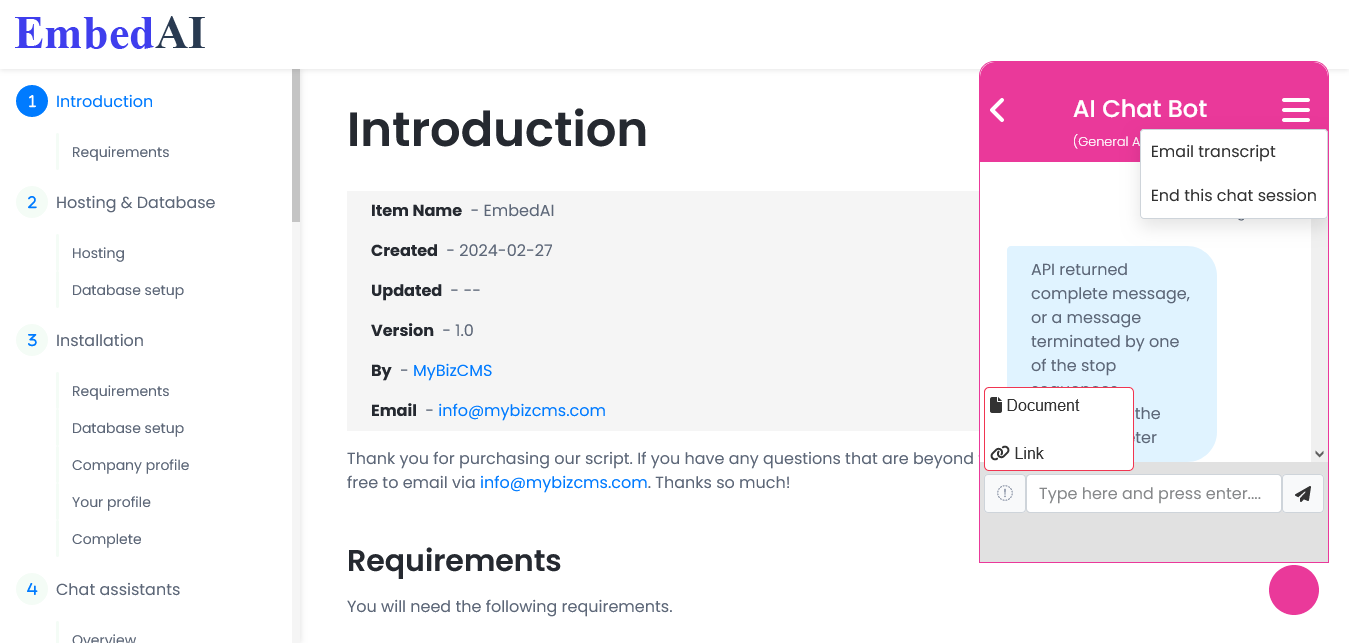This screenshot has height=643, width=1349.
Task: Expand Hosting & Database section
Action: (x=135, y=202)
